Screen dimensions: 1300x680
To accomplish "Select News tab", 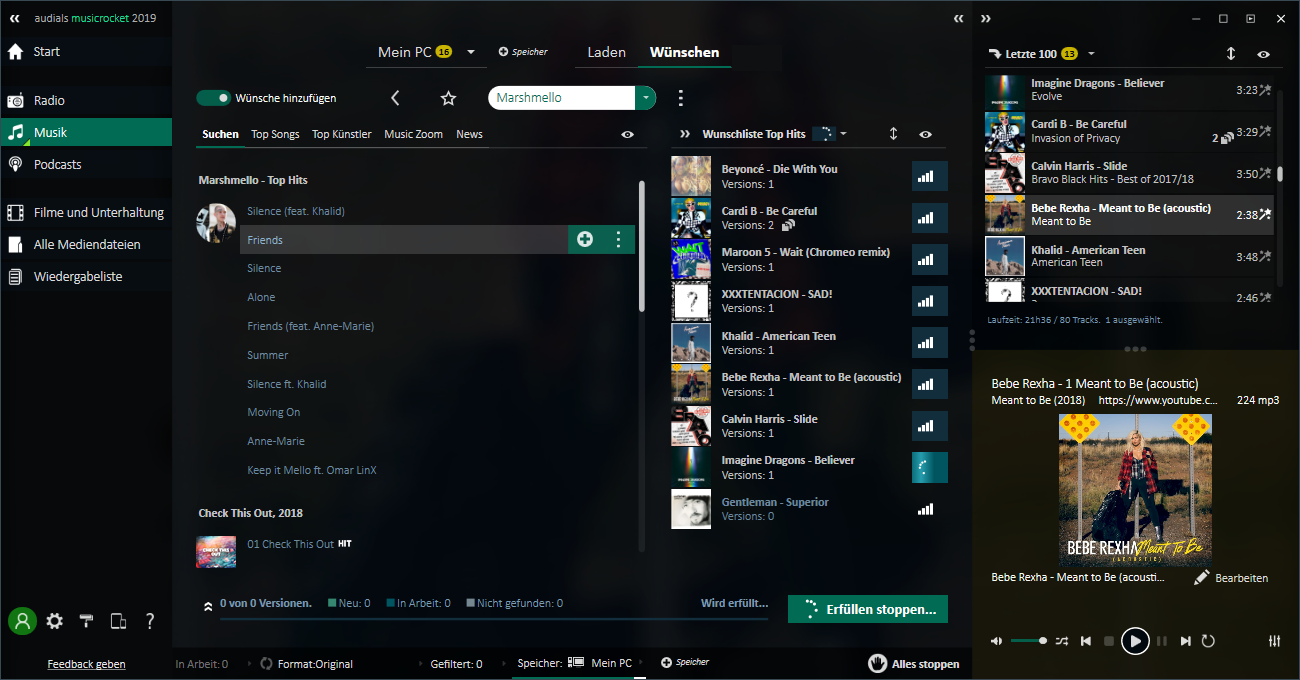I will pyautogui.click(x=469, y=134).
